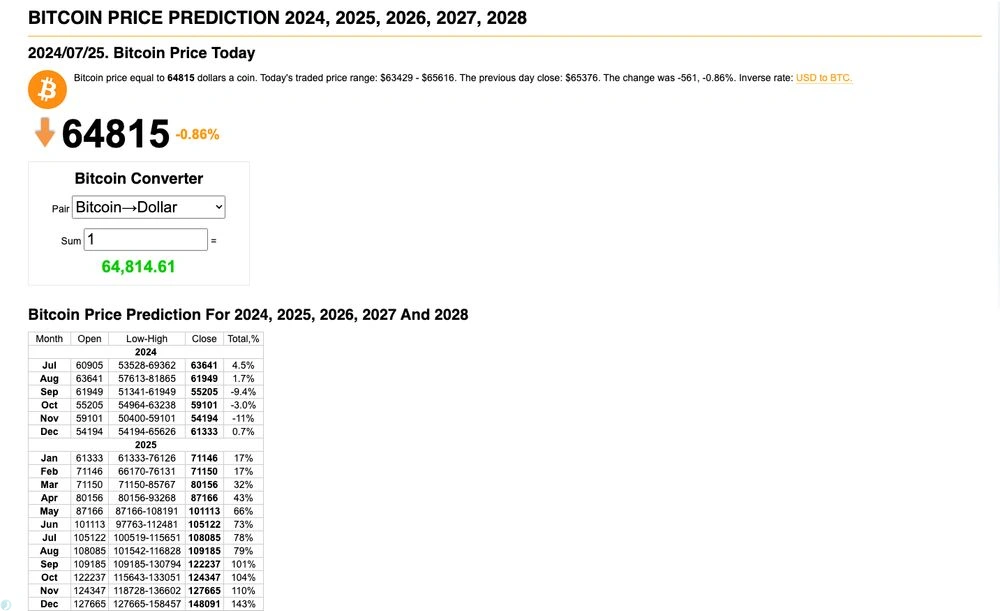Click the Sum input field
Screen dimensions: 1000x611
[146, 240]
